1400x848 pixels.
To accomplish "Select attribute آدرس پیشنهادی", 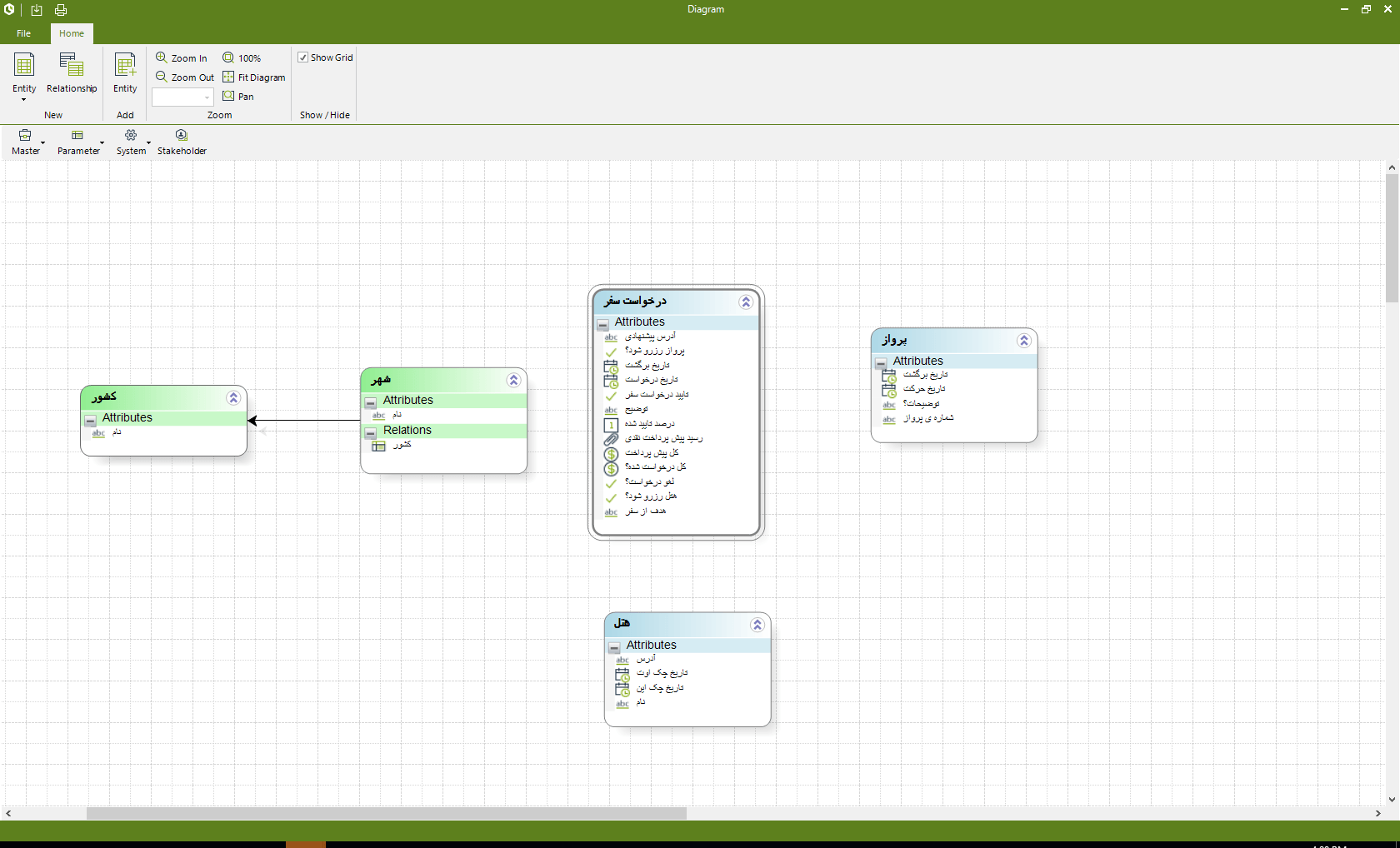I will click(x=650, y=337).
